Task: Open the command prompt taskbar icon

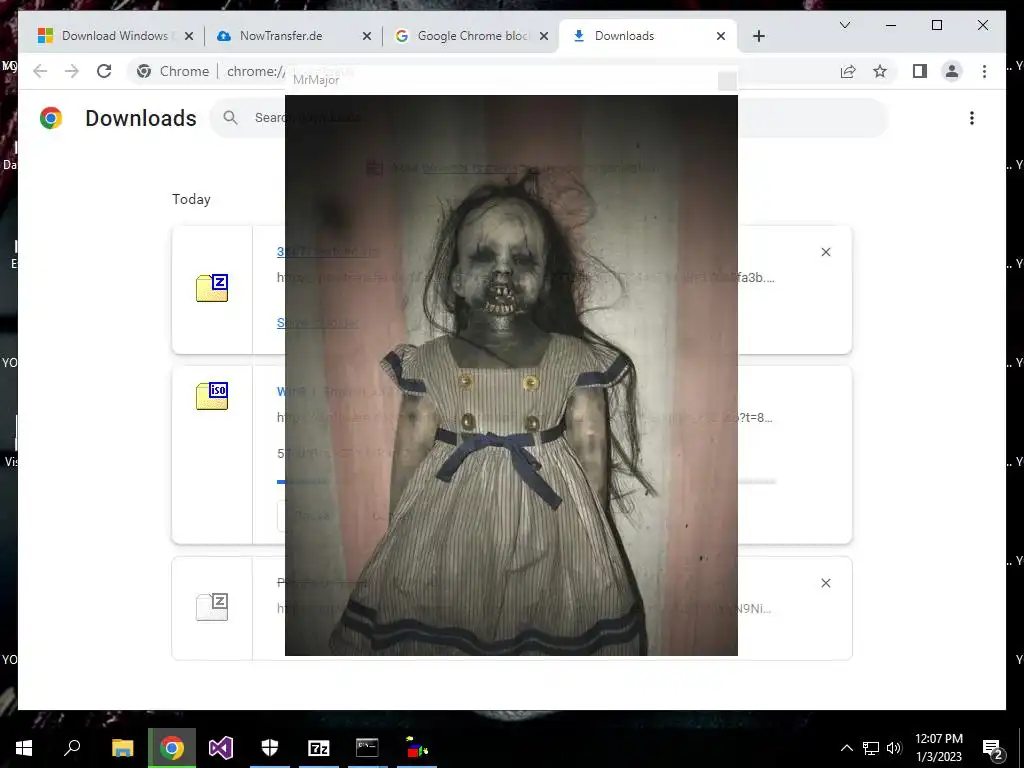Action: (367, 748)
